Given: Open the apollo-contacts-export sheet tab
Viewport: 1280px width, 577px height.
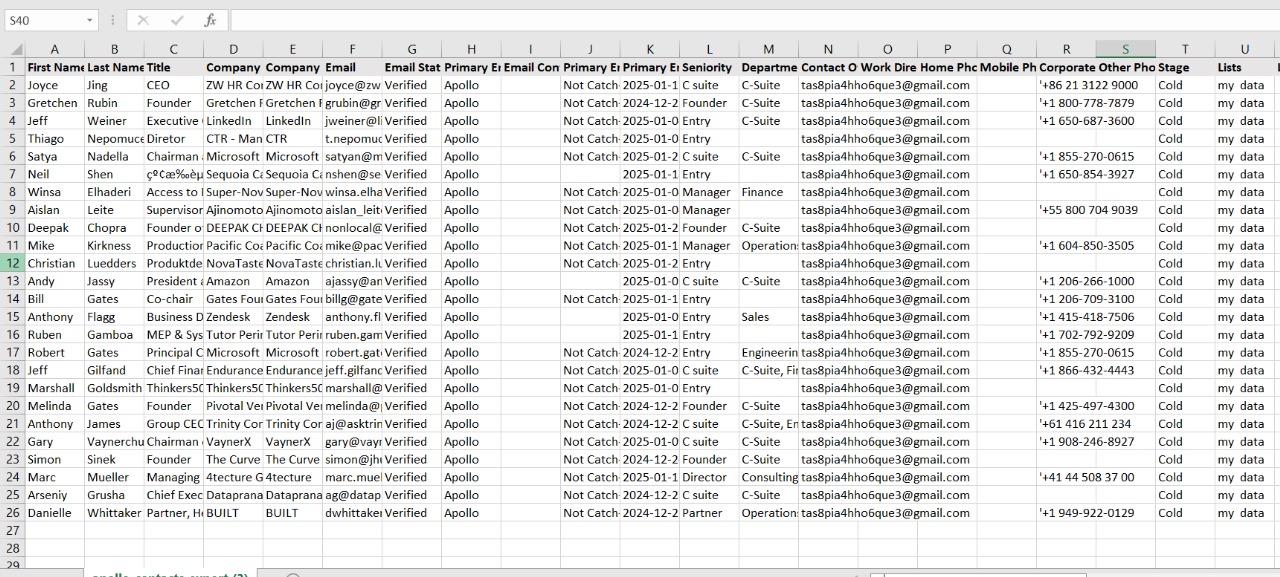Looking at the screenshot, I should pyautogui.click(x=170, y=574).
